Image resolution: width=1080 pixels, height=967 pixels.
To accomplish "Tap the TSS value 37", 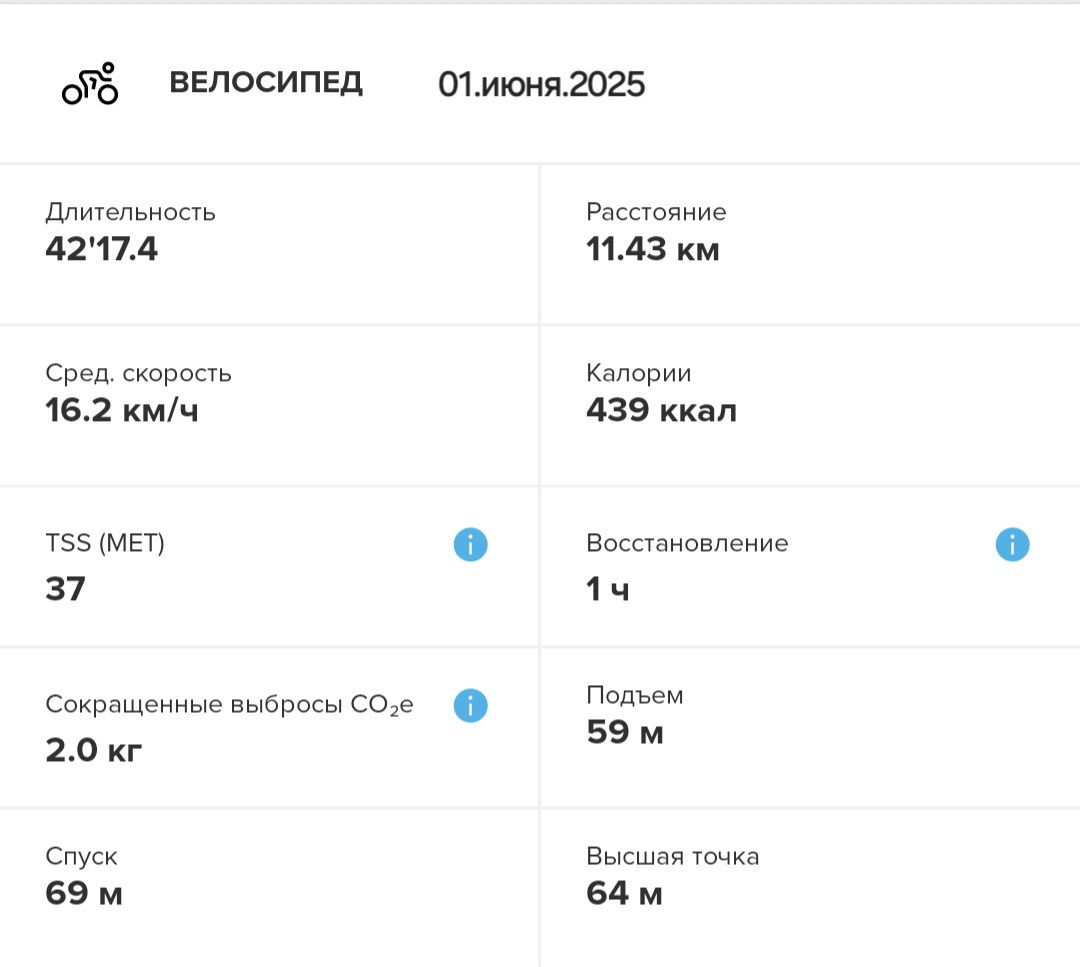I will click(x=65, y=589).
